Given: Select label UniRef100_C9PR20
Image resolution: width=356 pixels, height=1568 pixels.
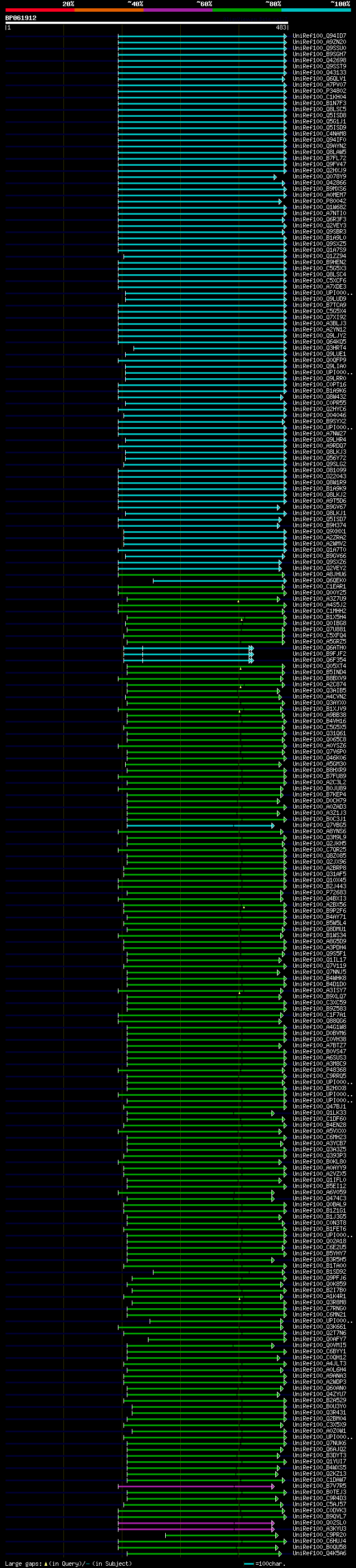Looking at the screenshot, I should coord(319,1535).
